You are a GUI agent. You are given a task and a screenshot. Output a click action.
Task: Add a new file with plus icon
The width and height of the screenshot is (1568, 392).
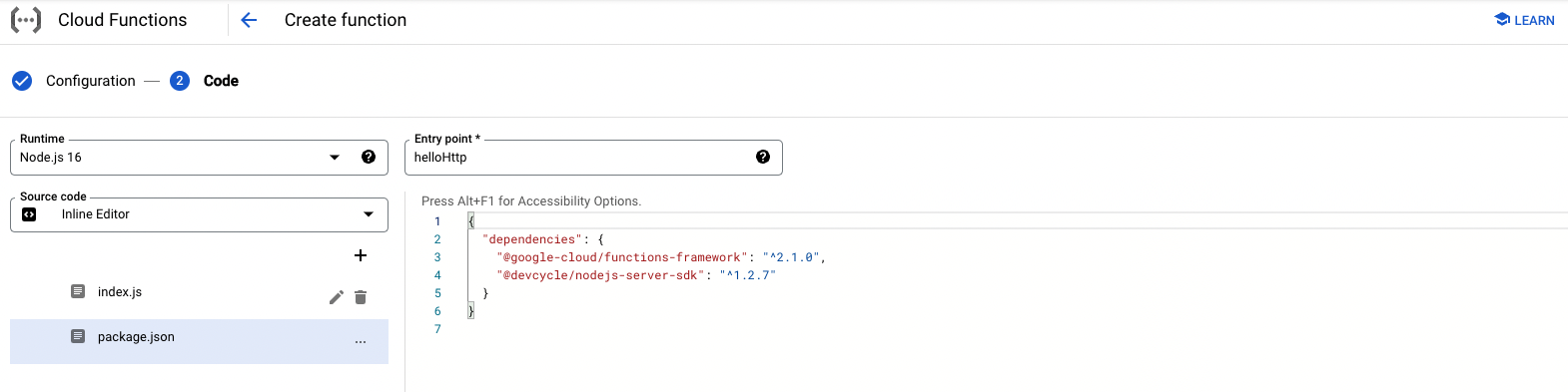point(361,255)
